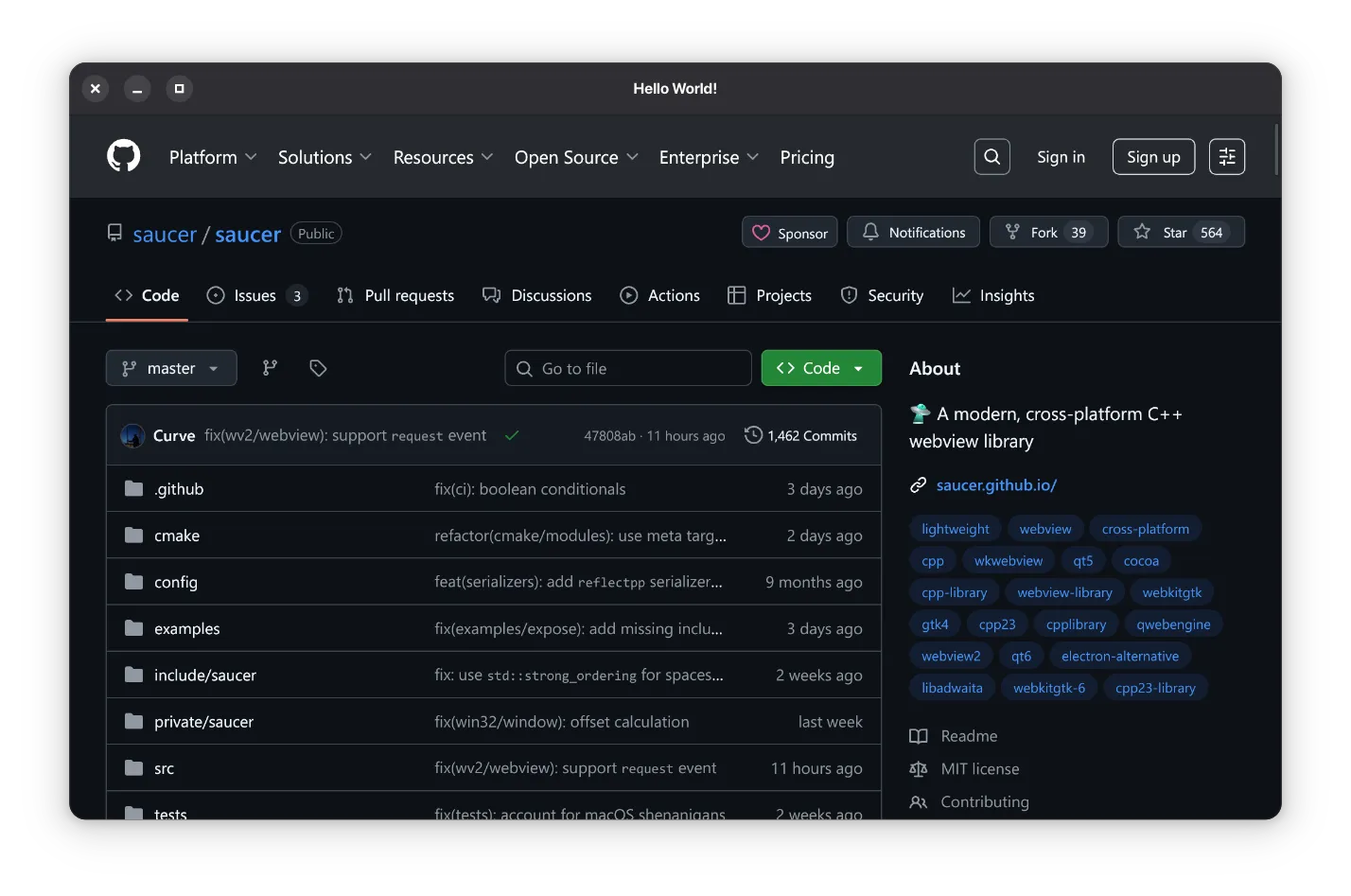Viewport: 1351px width, 896px height.
Task: Open the Pull requests tab
Action: point(395,295)
